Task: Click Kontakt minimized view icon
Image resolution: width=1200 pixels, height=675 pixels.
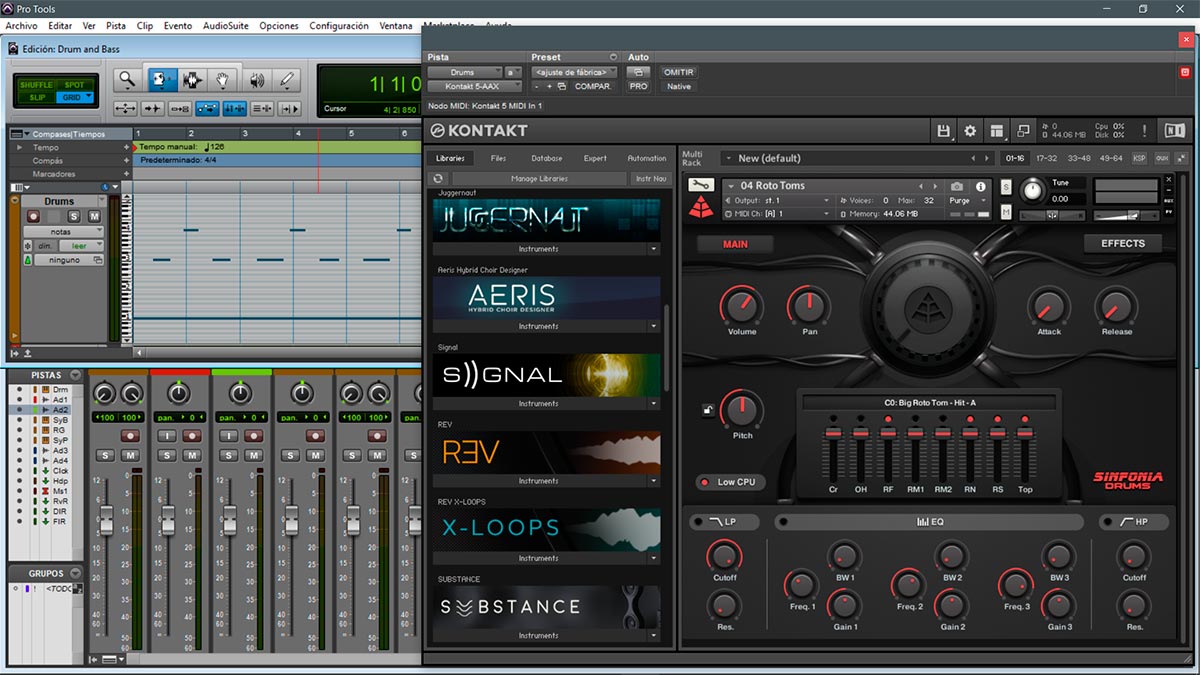Action: pos(1022,131)
